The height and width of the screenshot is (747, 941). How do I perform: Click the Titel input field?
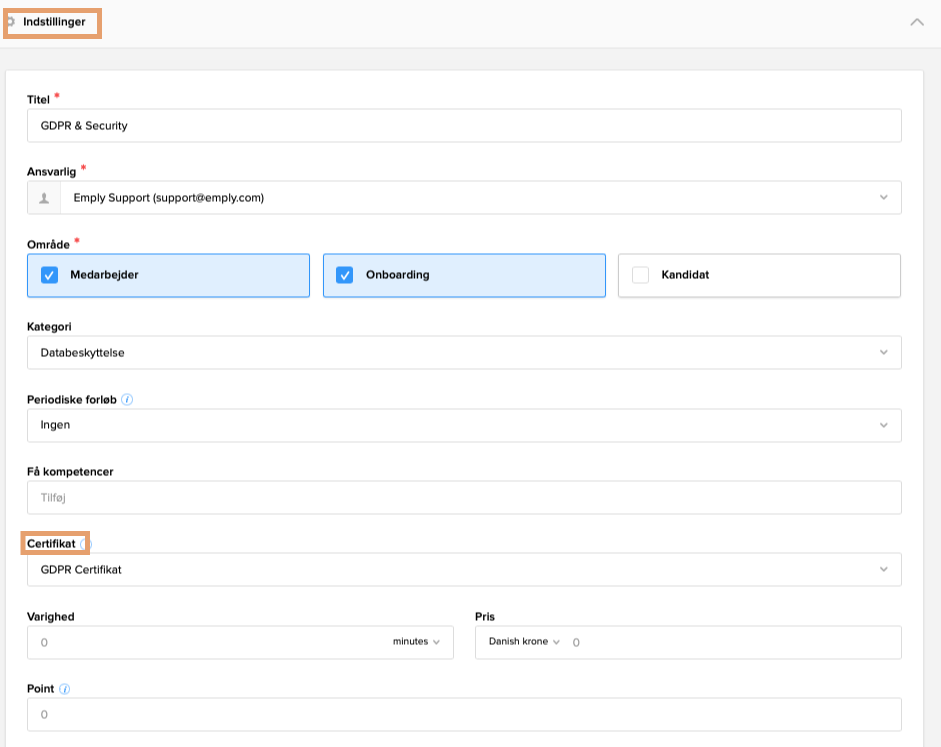[x=464, y=126]
